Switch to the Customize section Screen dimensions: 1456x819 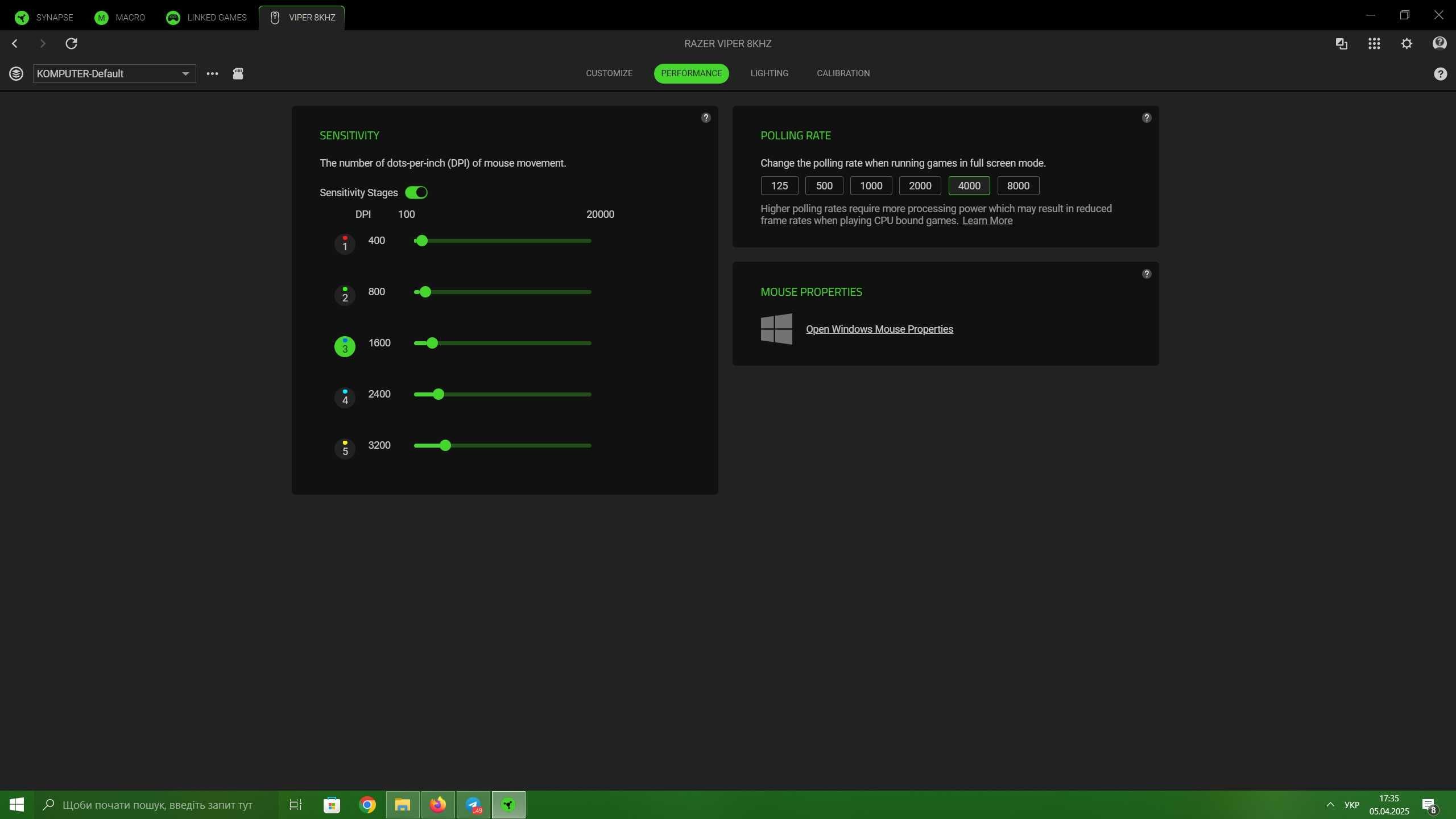[x=609, y=73]
